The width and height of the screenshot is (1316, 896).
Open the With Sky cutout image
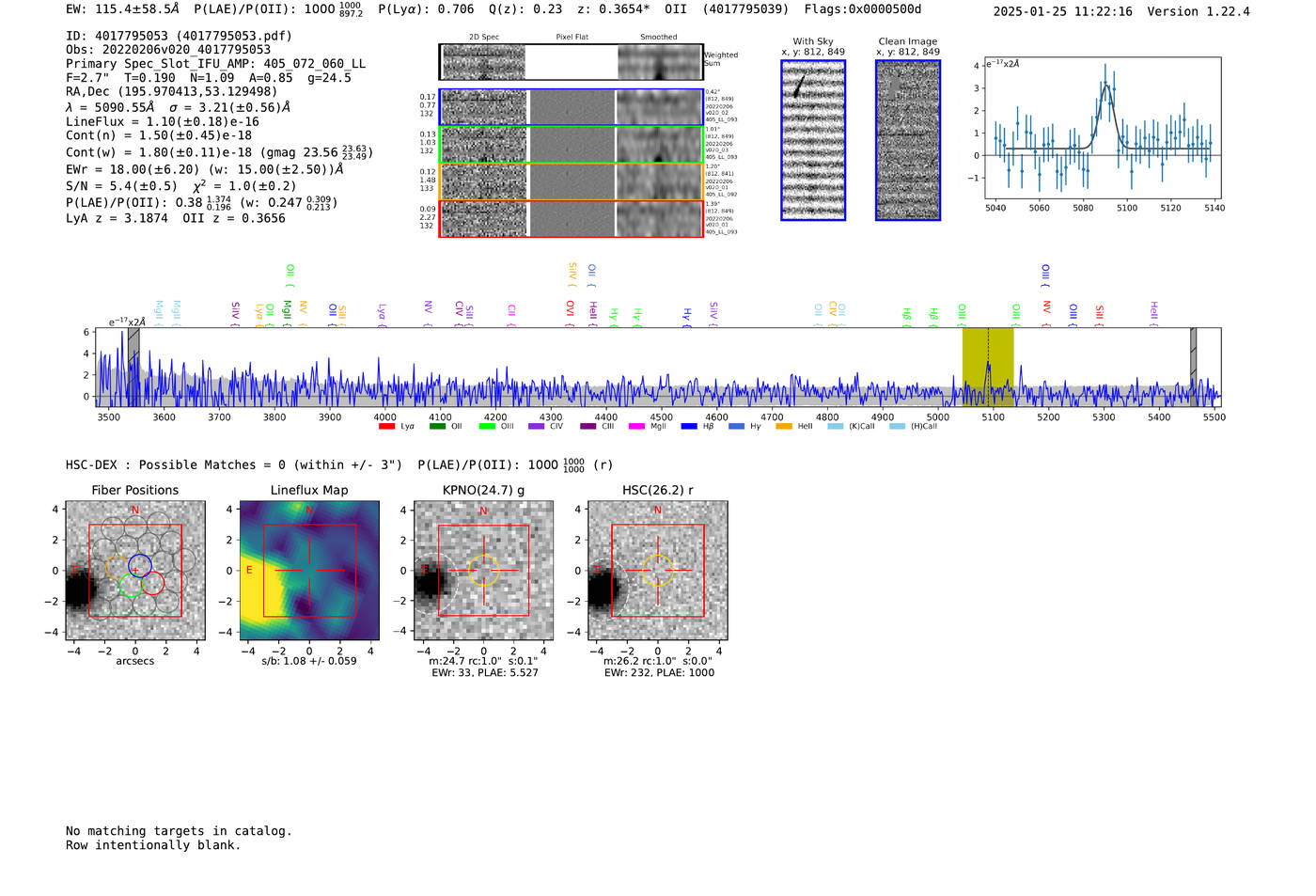[x=813, y=140]
